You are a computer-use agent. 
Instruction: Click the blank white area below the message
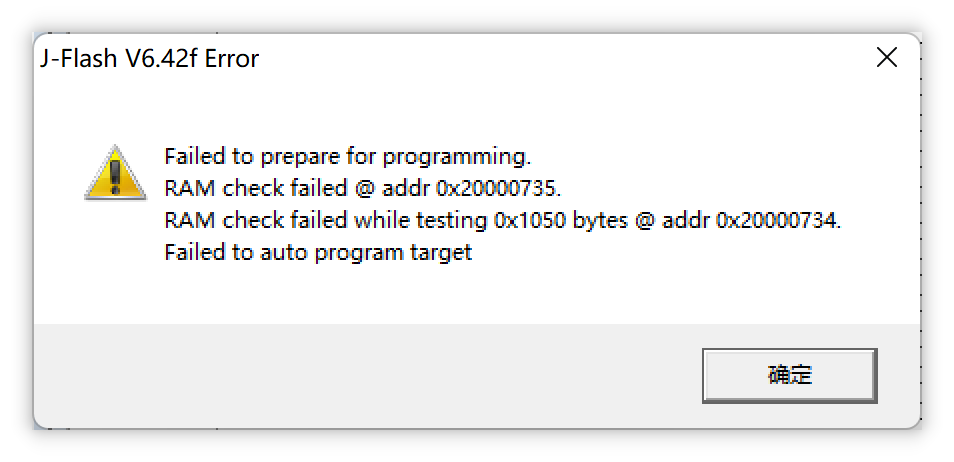point(476,295)
